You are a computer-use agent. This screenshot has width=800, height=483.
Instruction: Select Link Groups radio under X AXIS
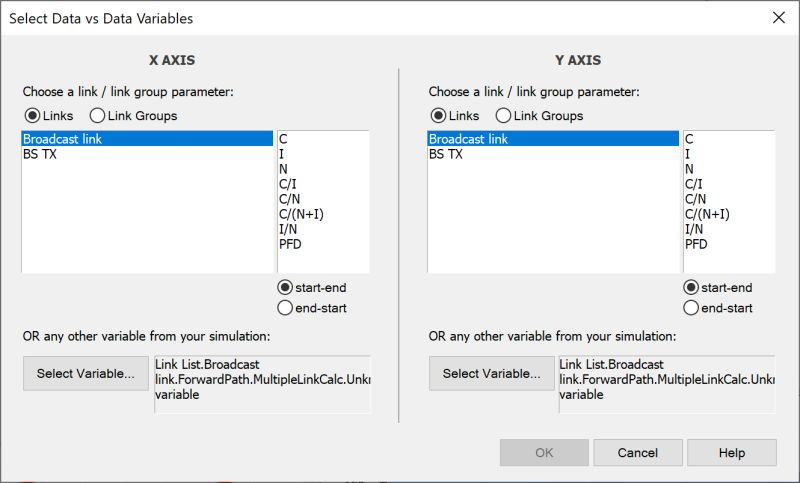click(x=98, y=115)
